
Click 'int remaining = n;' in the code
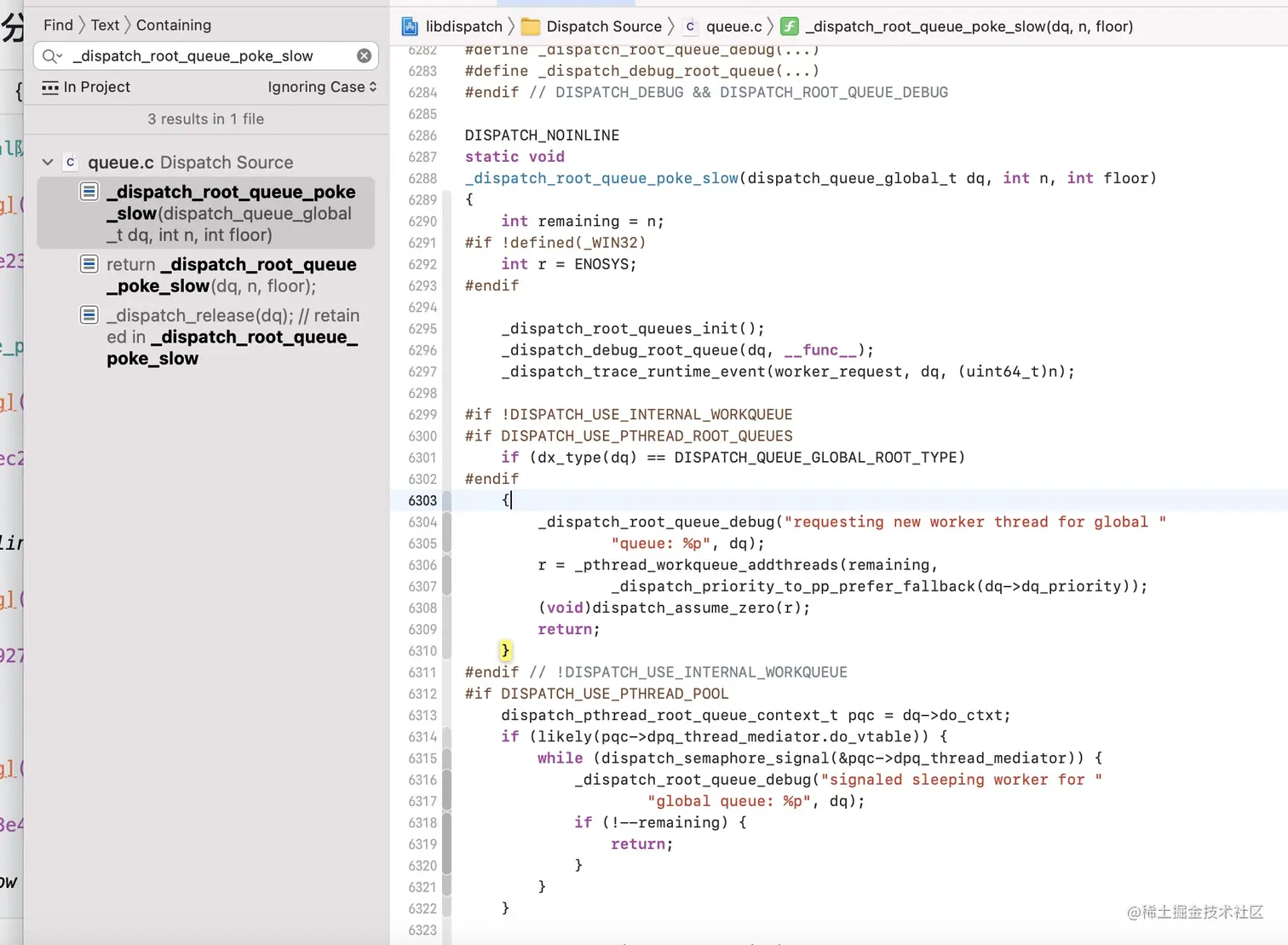coord(583,222)
